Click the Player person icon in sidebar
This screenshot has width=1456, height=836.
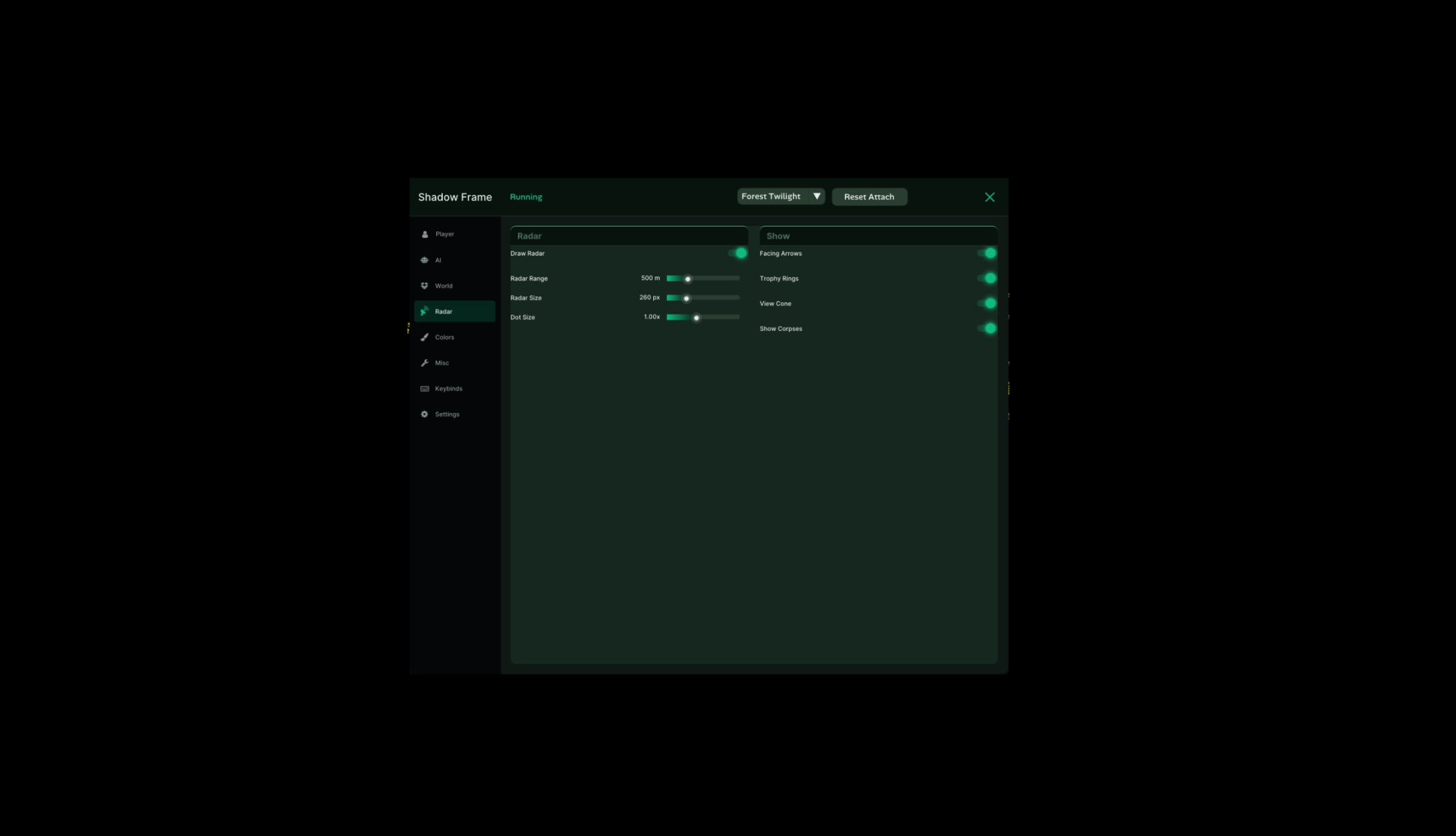click(x=425, y=234)
